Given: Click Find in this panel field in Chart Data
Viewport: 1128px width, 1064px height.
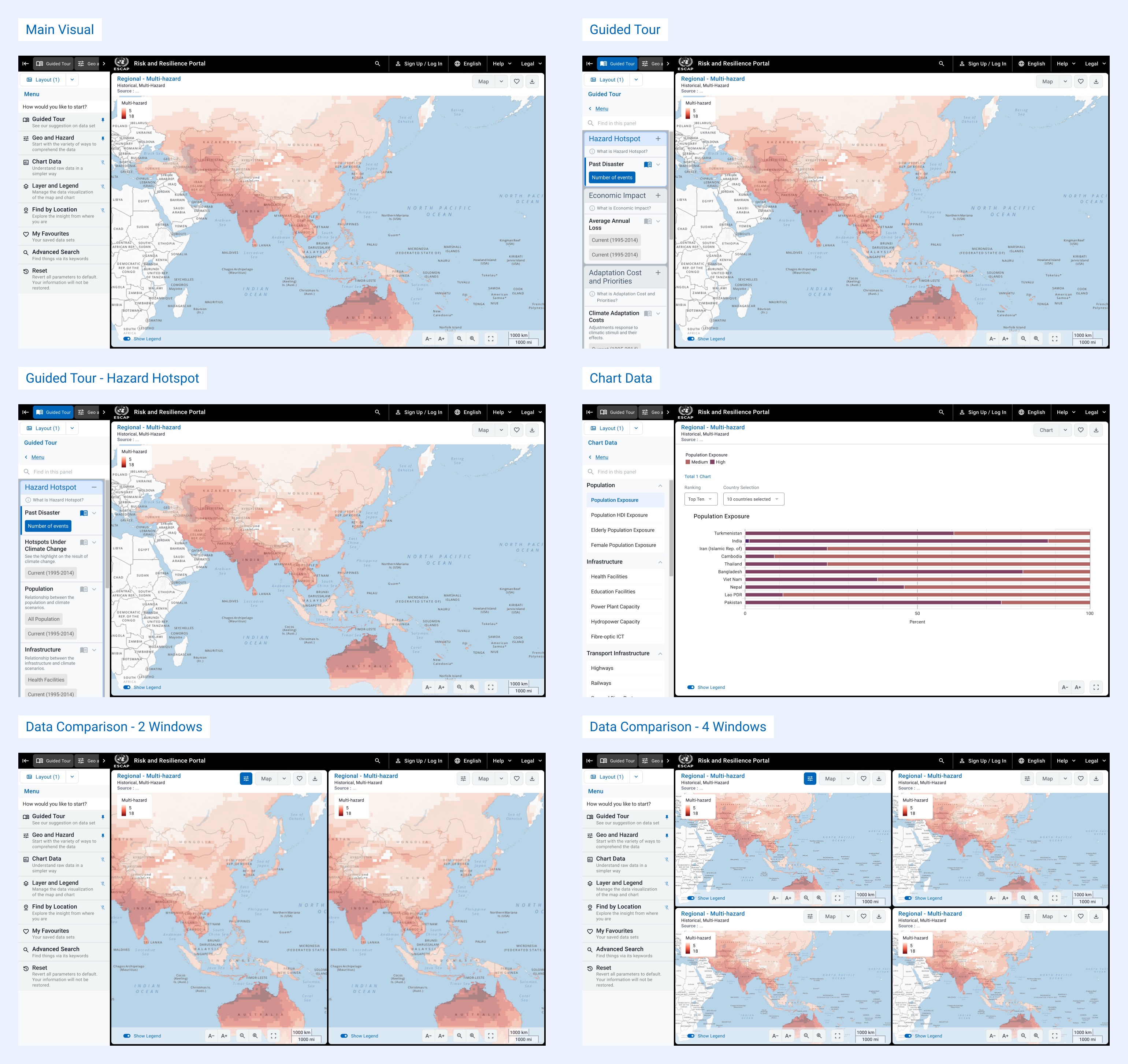Looking at the screenshot, I should click(x=617, y=472).
